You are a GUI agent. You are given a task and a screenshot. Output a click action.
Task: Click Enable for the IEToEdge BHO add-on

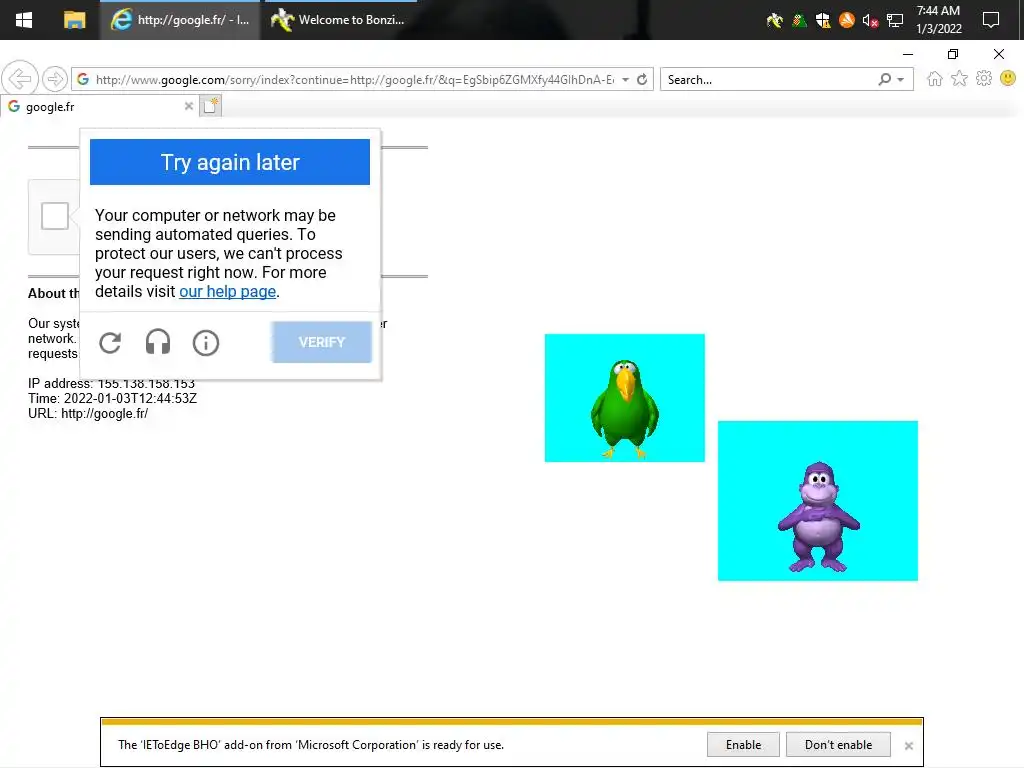743,744
